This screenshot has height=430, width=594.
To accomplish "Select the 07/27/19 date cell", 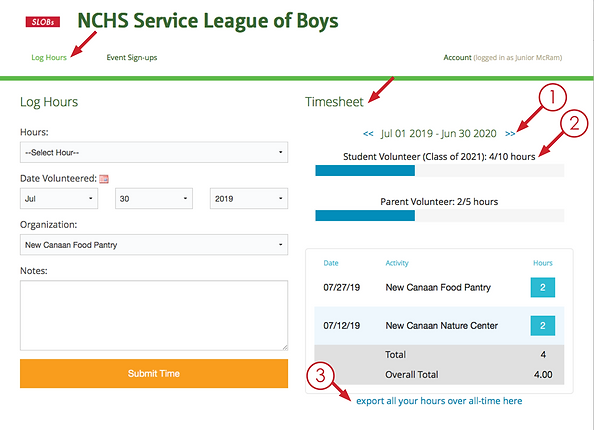I will click(x=341, y=287).
